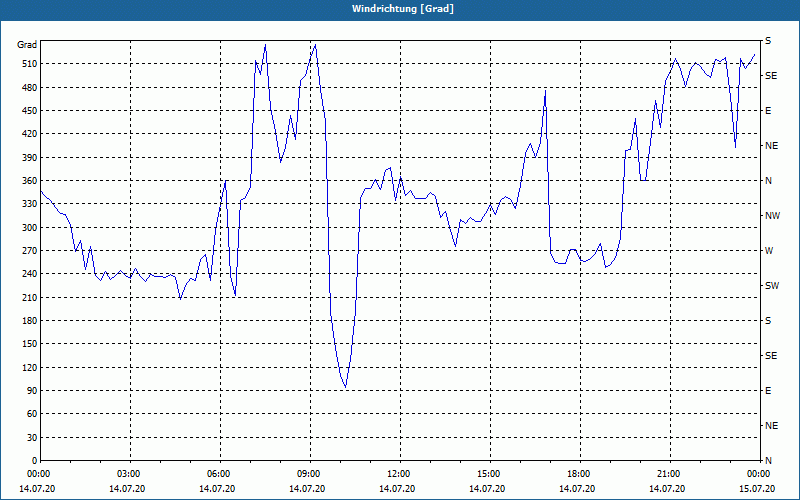Viewport: 800px width, 500px height.
Task: Select the NW compass label
Action: [772, 216]
